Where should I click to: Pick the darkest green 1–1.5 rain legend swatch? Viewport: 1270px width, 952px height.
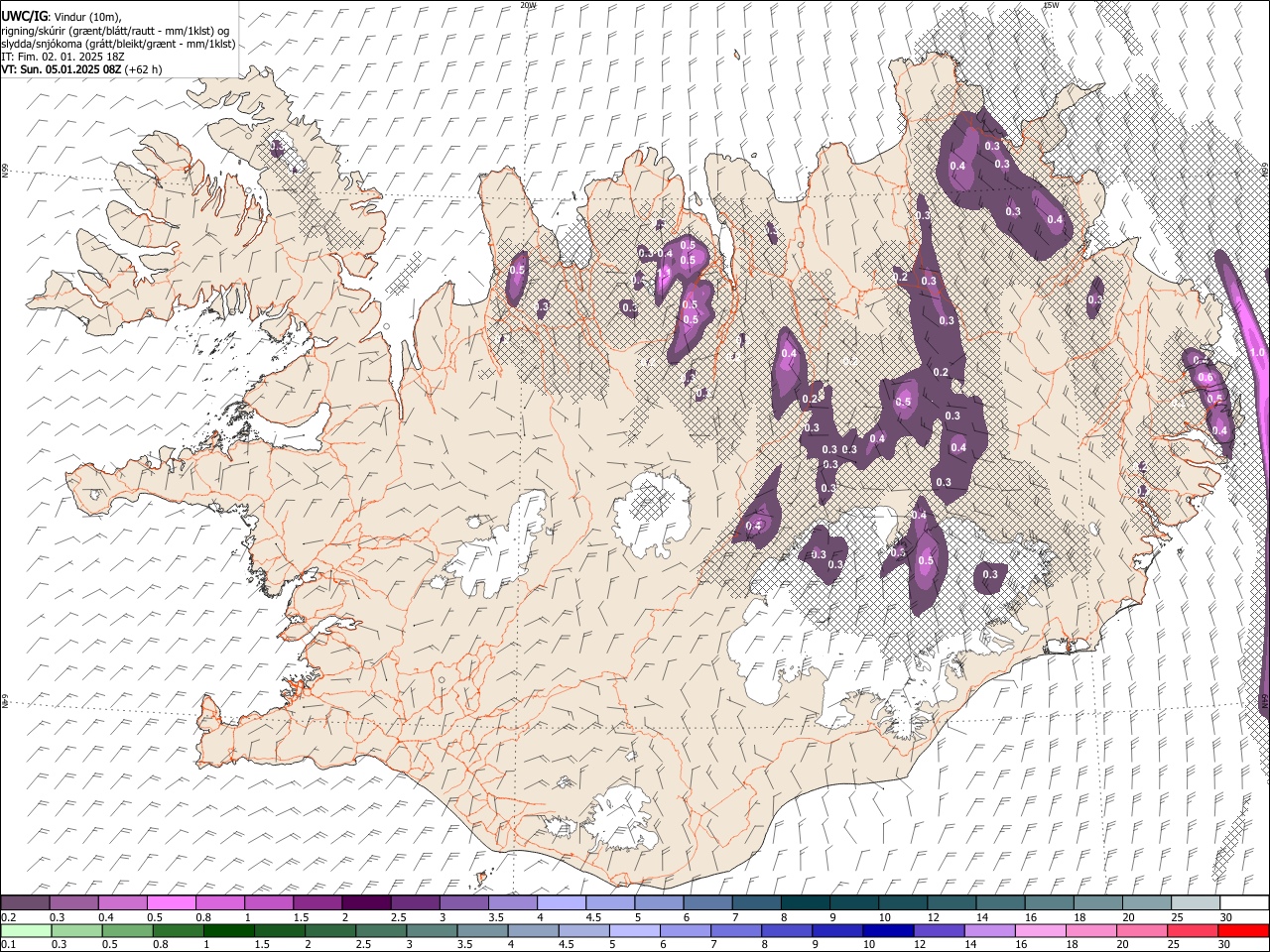click(x=228, y=931)
